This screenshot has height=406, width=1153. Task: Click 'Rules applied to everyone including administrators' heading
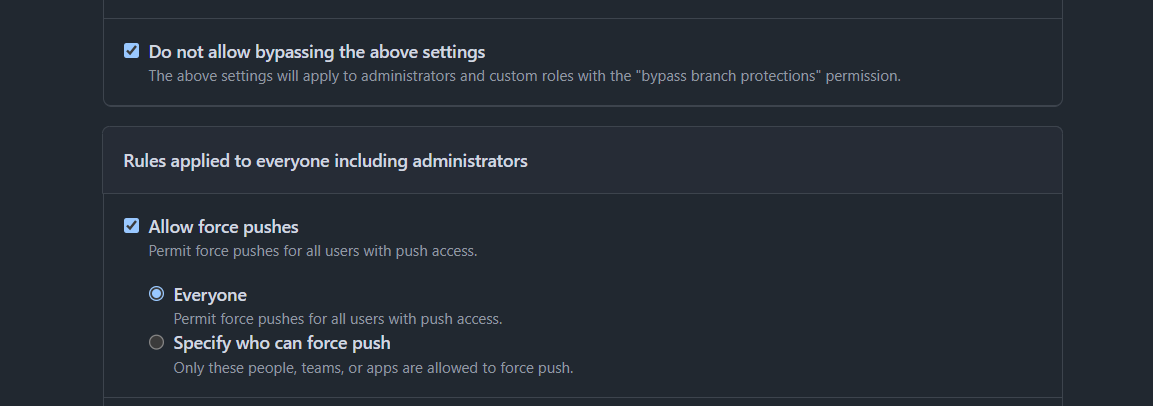pos(325,160)
